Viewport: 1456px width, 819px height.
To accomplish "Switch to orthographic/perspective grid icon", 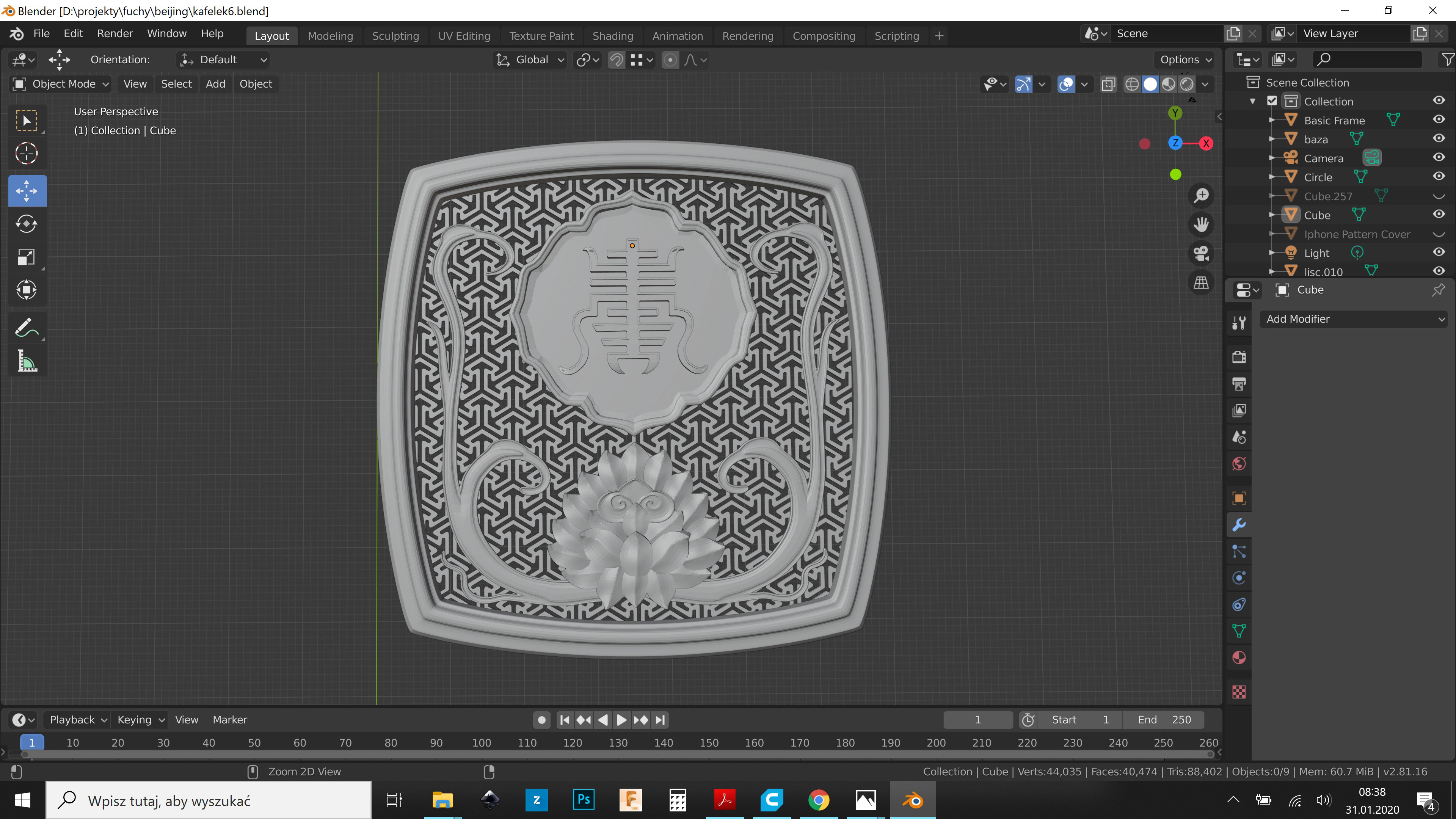I will [x=1201, y=282].
